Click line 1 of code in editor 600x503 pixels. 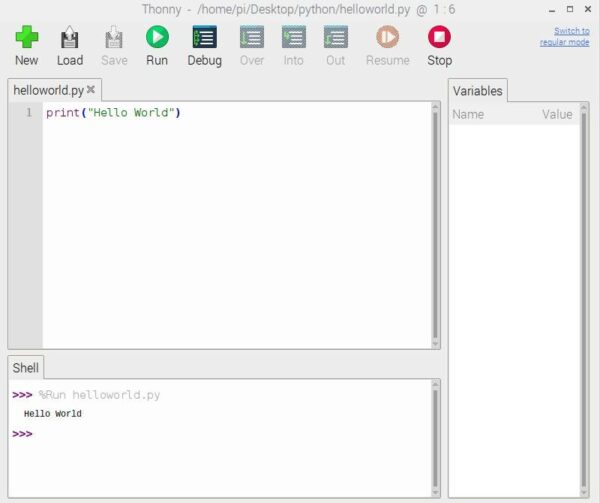(x=113, y=113)
